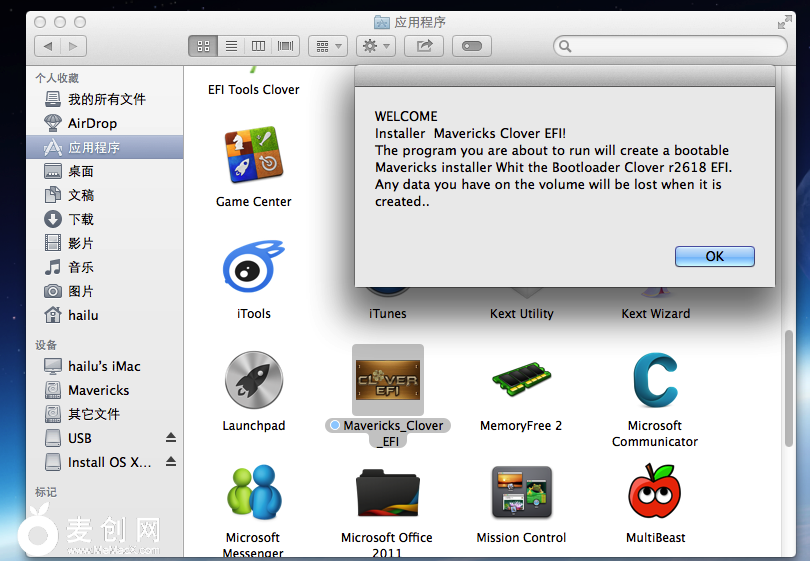This screenshot has width=810, height=561.
Task: Open the iTools app icon
Action: (254, 269)
